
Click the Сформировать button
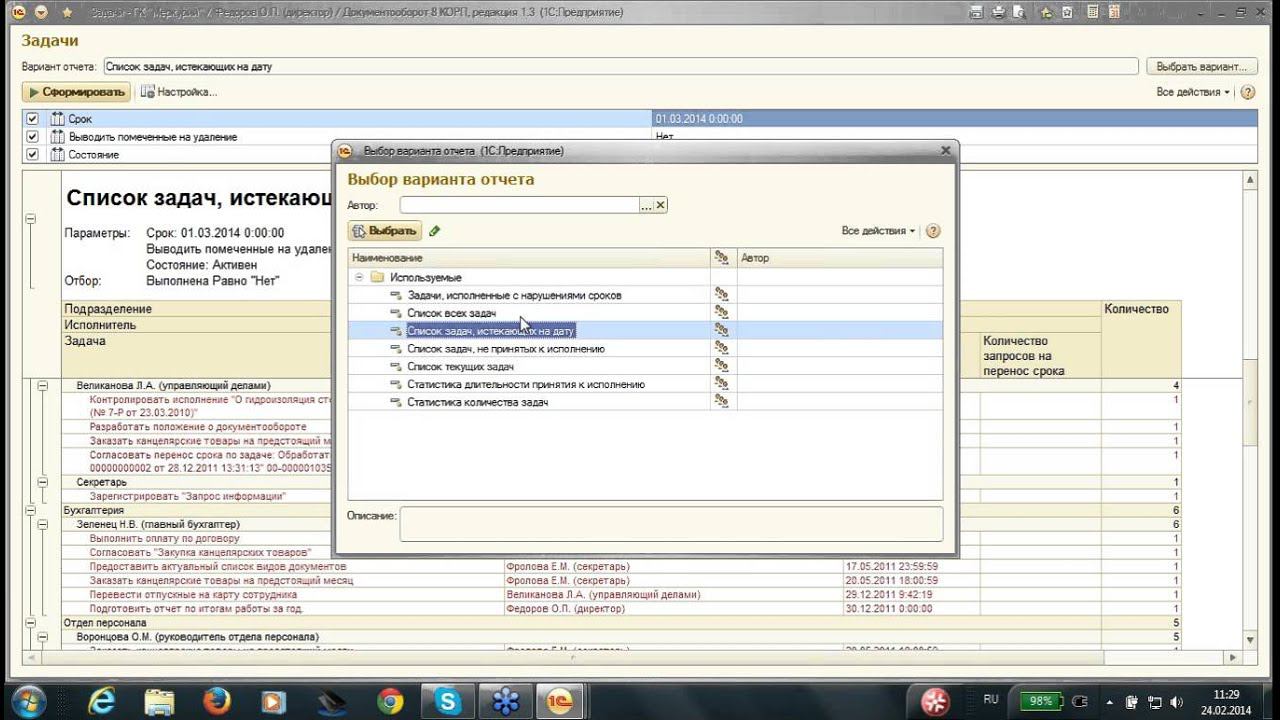point(77,92)
